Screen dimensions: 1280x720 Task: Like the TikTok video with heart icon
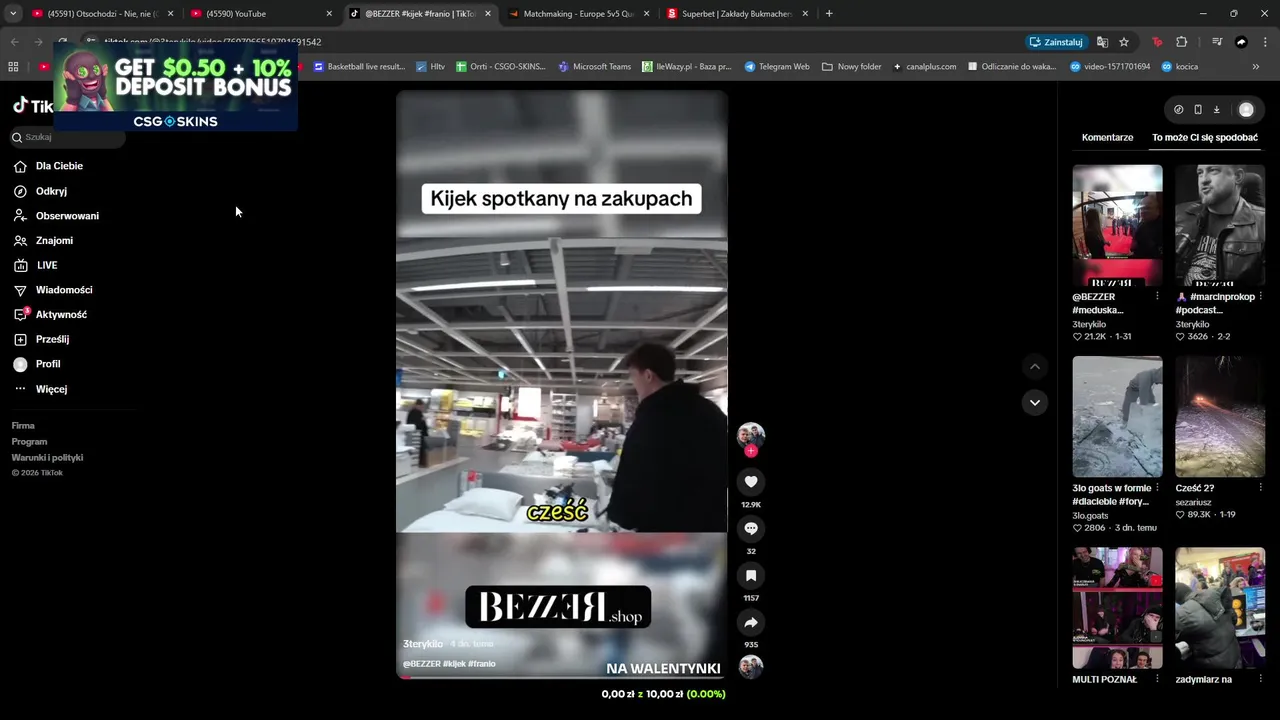click(751, 482)
